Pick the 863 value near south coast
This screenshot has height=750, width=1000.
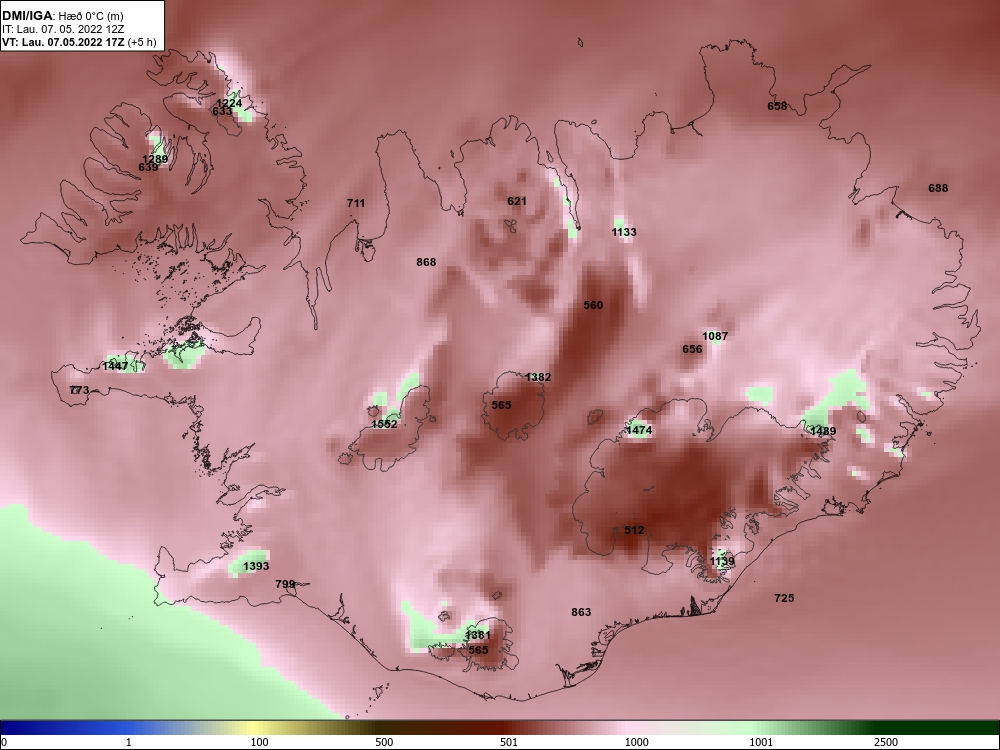(x=581, y=612)
